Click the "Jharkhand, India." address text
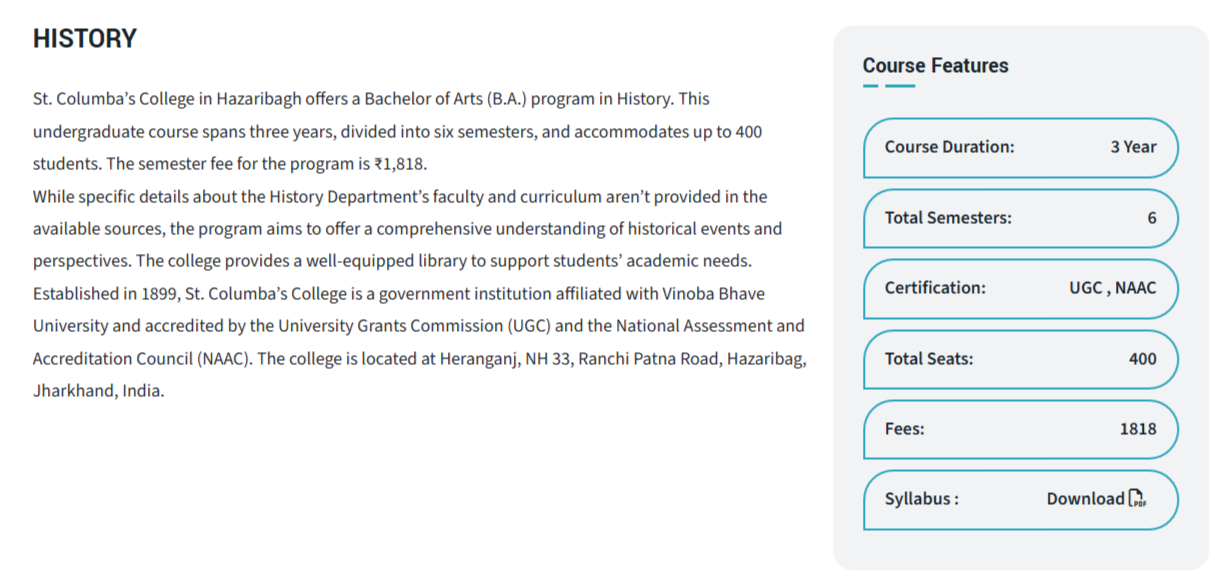The height and width of the screenshot is (576, 1215). 98,391
